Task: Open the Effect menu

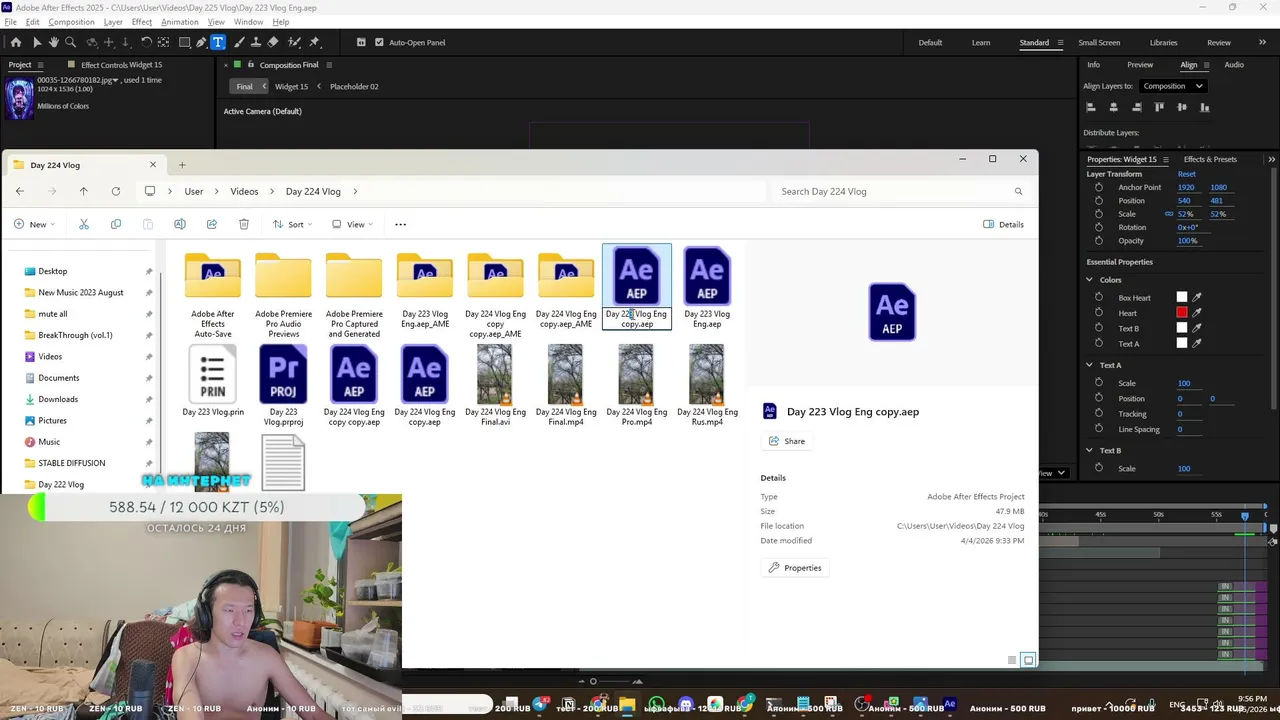Action: point(142,22)
